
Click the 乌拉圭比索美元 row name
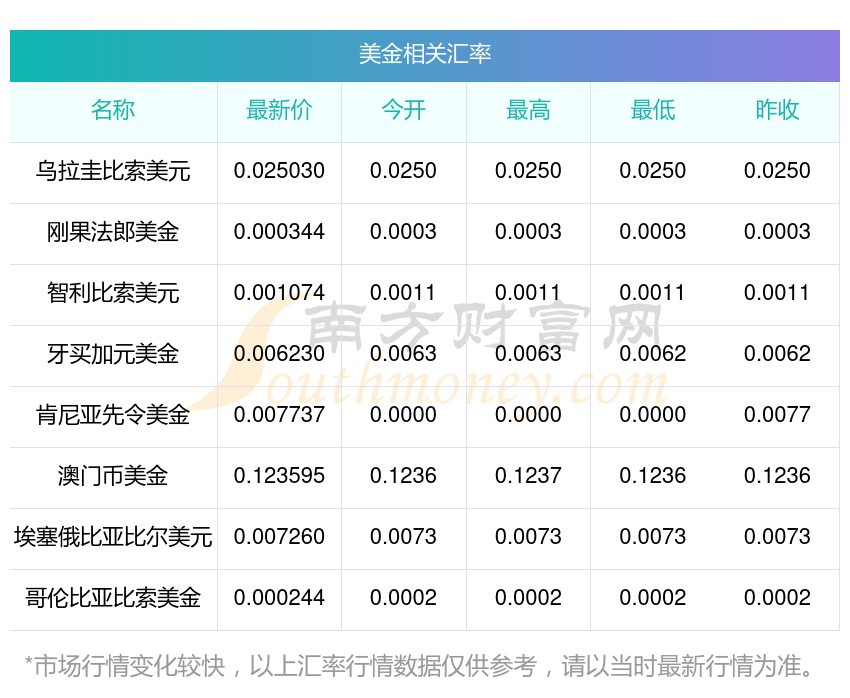[113, 171]
